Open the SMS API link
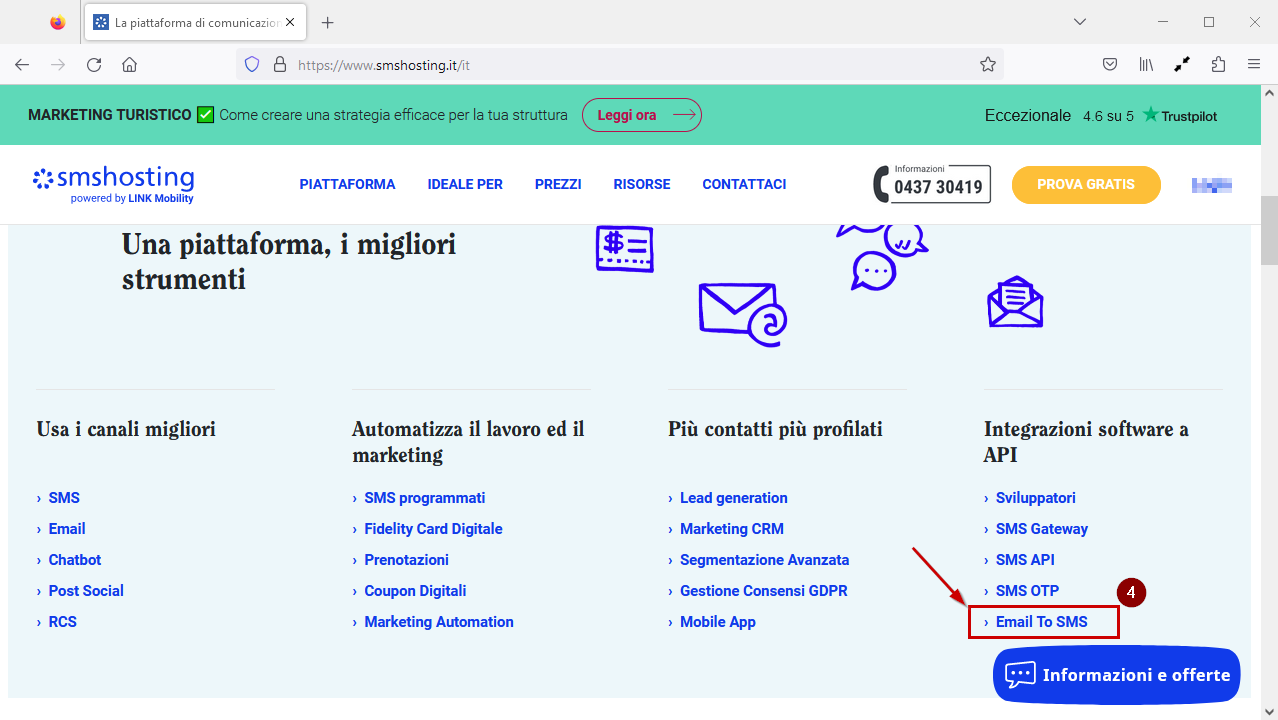 [x=1025, y=560]
